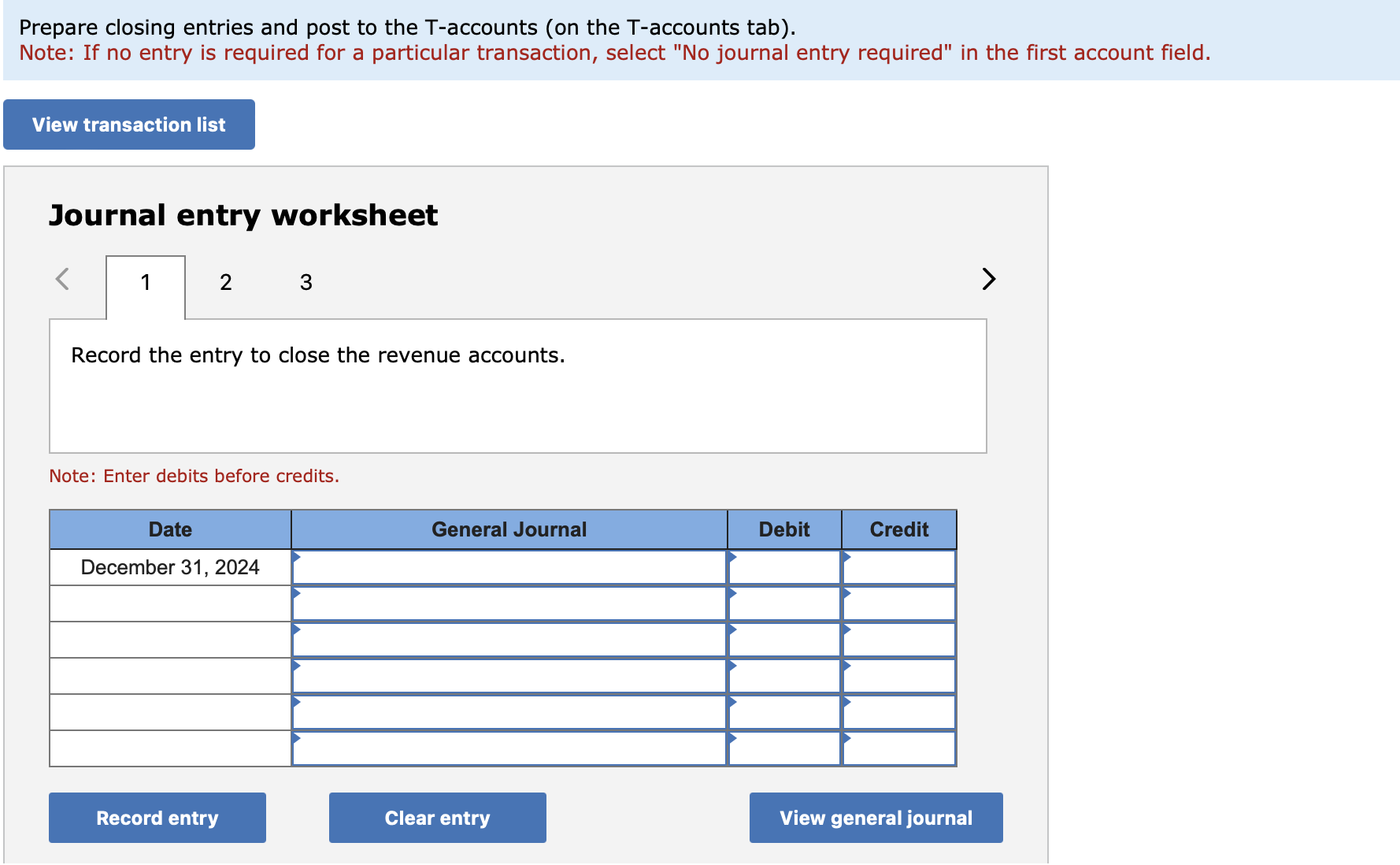
Task: Click the right chevron to advance entries
Action: (988, 280)
